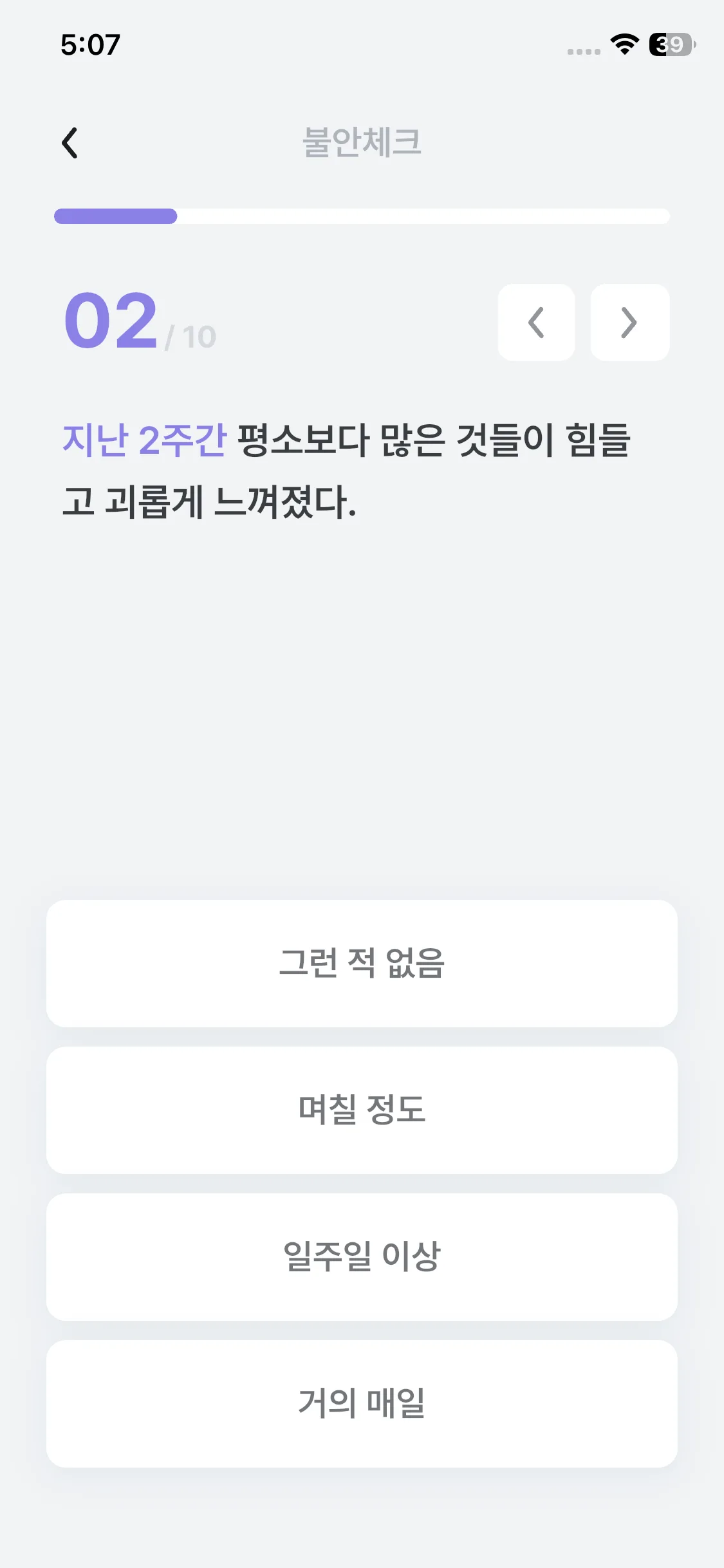Select the answer '며칠 정도'
The height and width of the screenshot is (1568, 724).
362,1110
